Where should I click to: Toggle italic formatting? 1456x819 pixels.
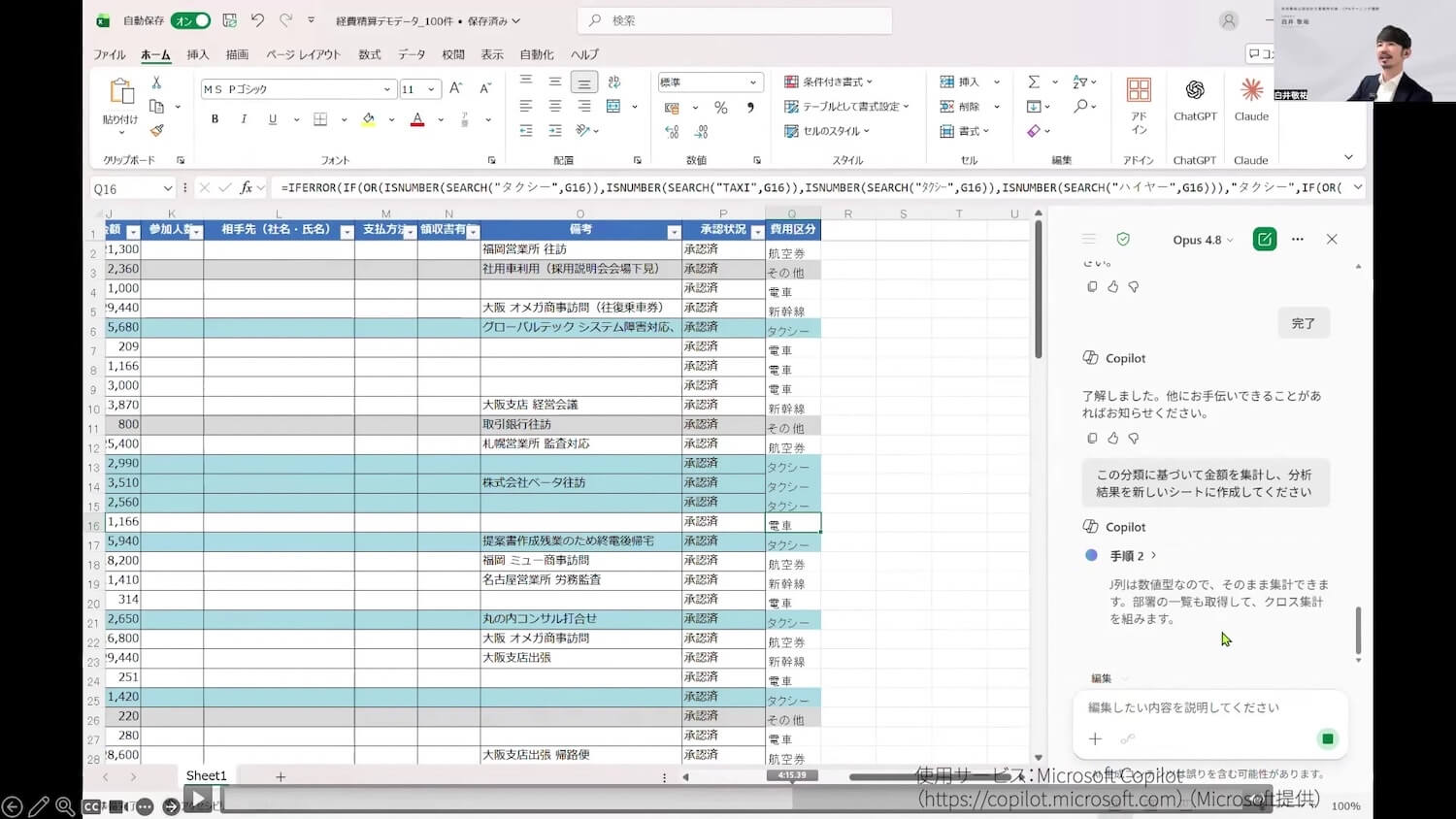pos(244,119)
